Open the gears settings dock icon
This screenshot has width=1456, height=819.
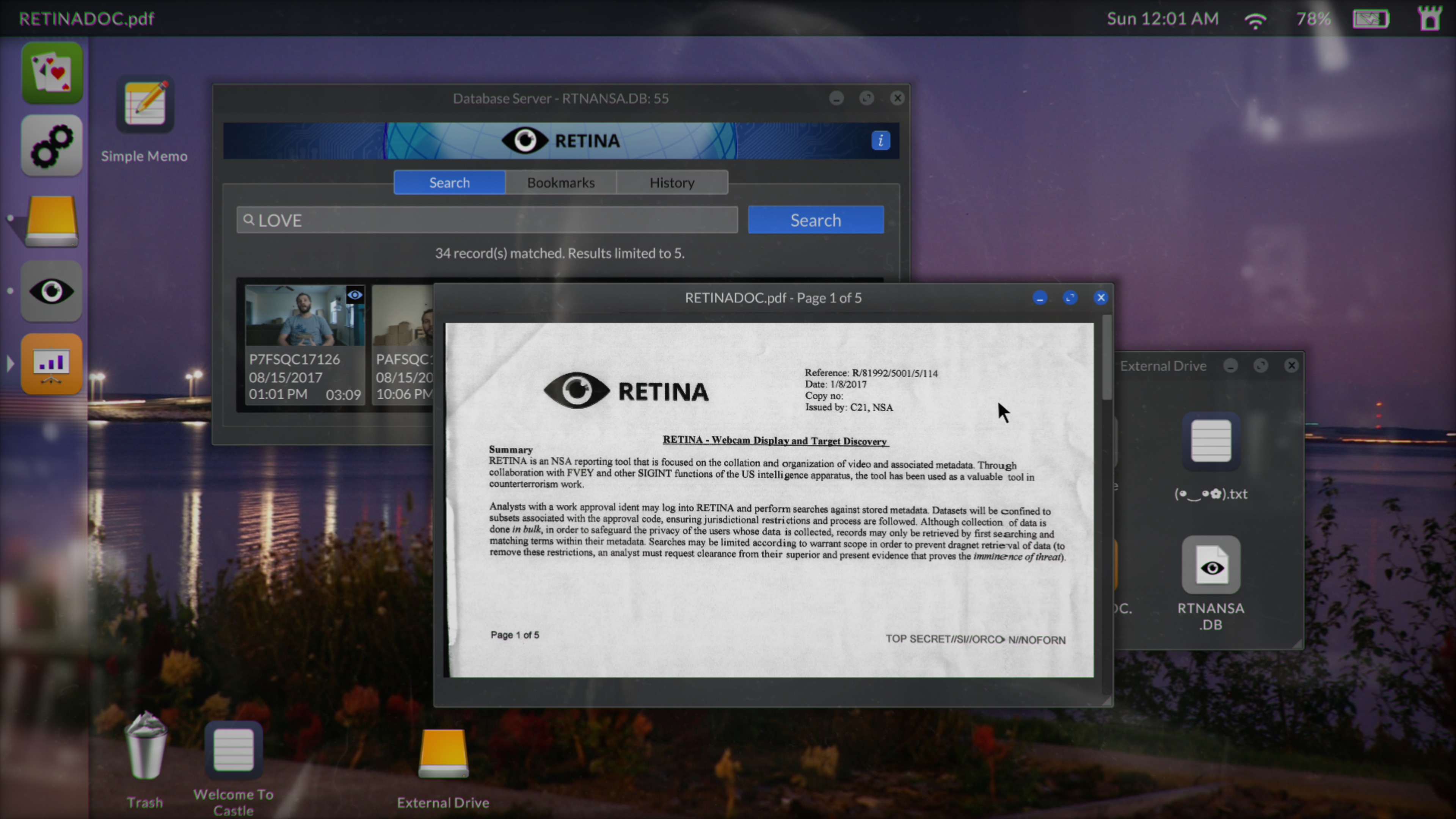[52, 146]
